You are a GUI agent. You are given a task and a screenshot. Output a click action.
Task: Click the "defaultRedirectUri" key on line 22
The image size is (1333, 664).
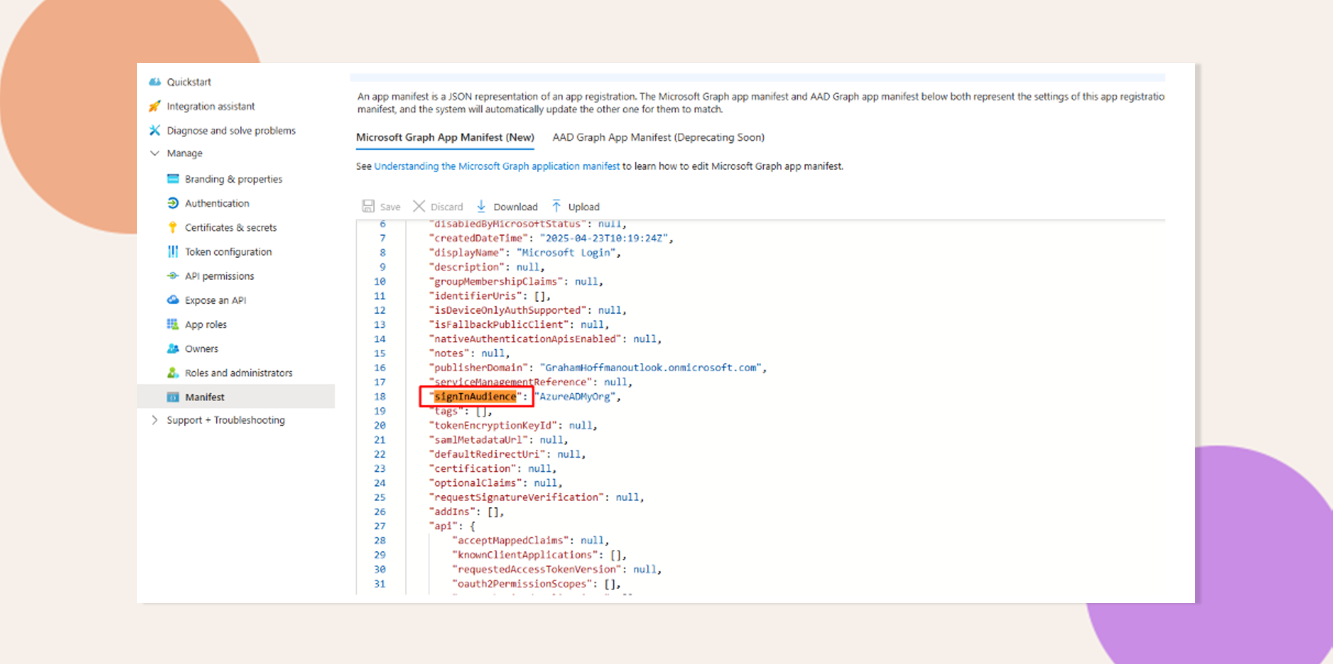pyautogui.click(x=487, y=454)
